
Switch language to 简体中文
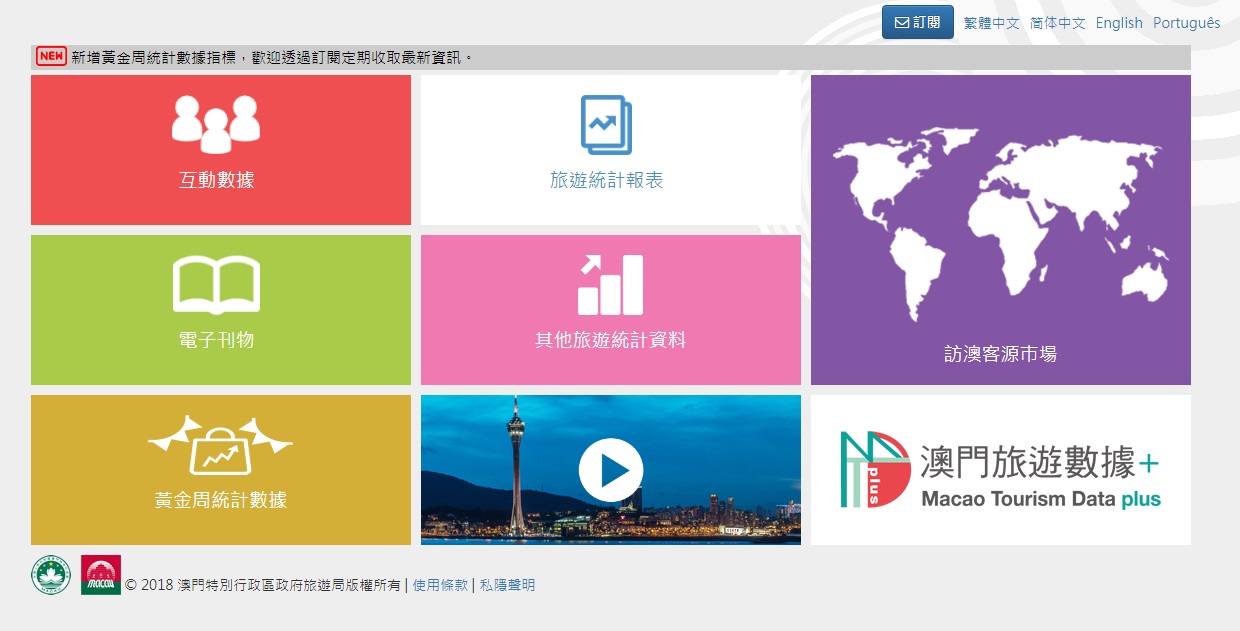[x=1057, y=23]
